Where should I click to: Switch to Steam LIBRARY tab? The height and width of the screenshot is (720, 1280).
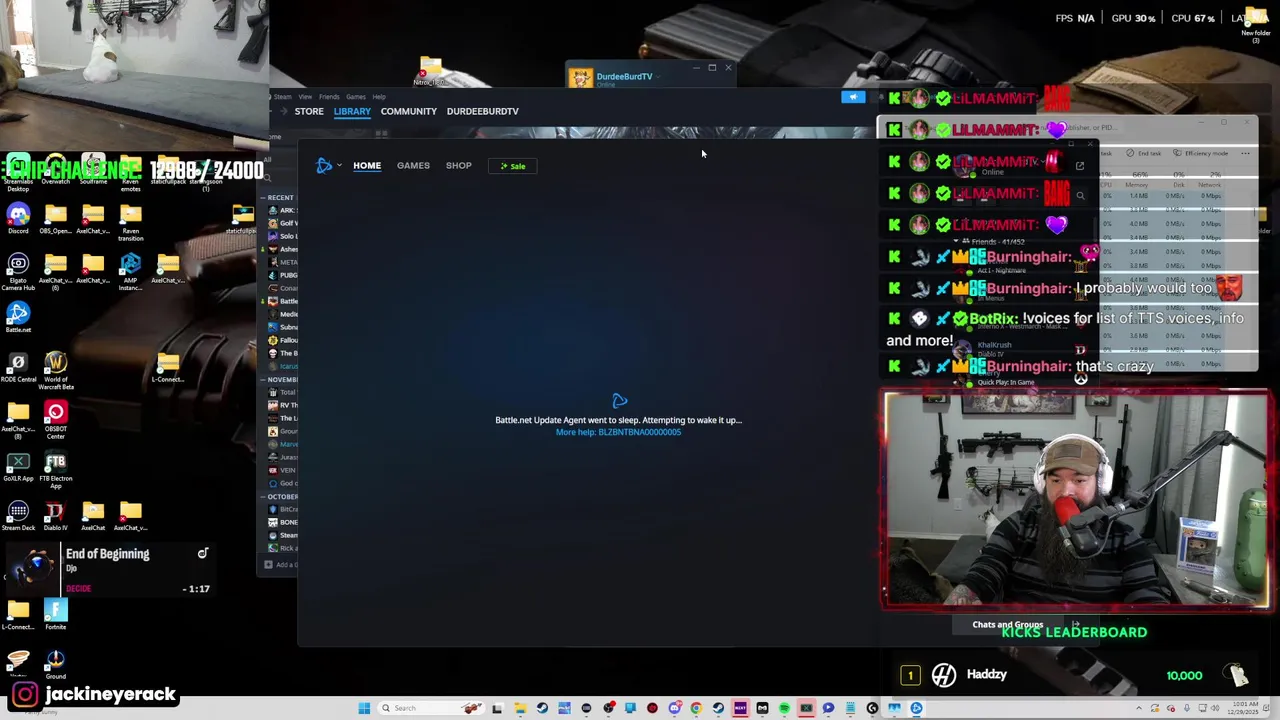(352, 111)
